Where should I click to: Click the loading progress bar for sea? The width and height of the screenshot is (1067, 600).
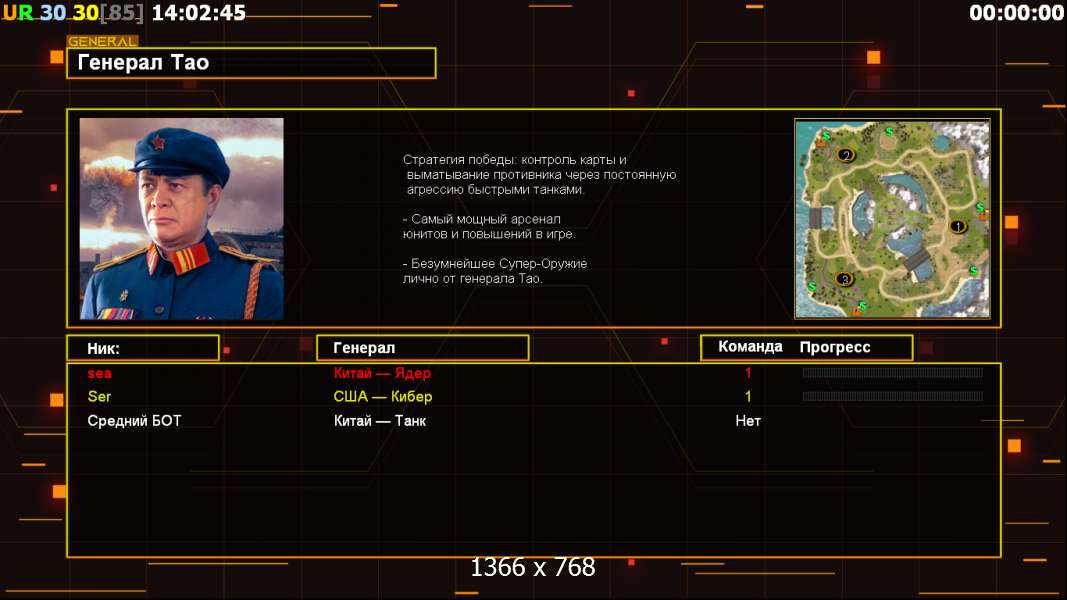click(893, 372)
